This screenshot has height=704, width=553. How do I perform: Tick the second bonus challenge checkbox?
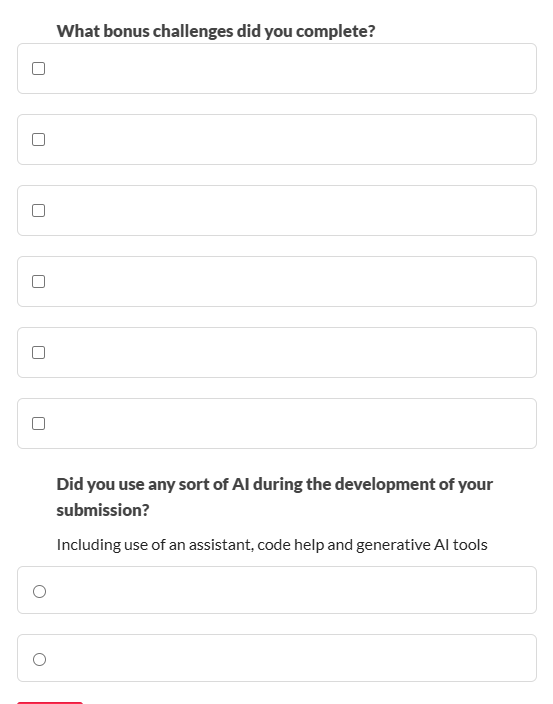[39, 140]
